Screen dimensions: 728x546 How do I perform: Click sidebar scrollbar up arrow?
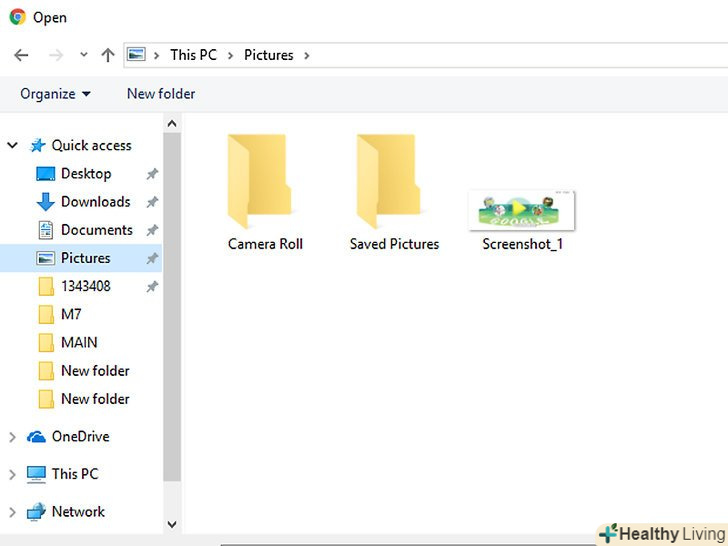click(172, 124)
